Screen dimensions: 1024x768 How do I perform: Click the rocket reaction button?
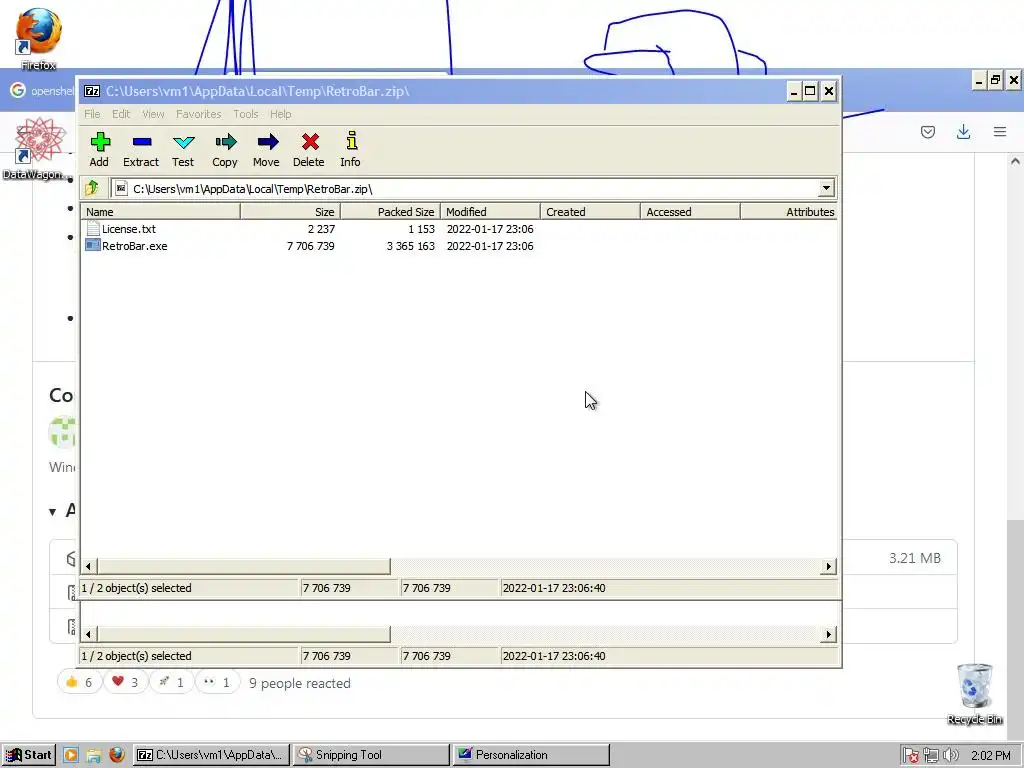coord(171,682)
